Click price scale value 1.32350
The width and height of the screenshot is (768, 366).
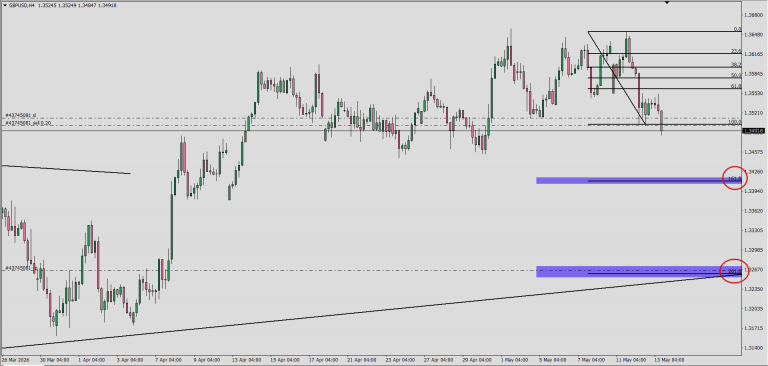[754, 289]
